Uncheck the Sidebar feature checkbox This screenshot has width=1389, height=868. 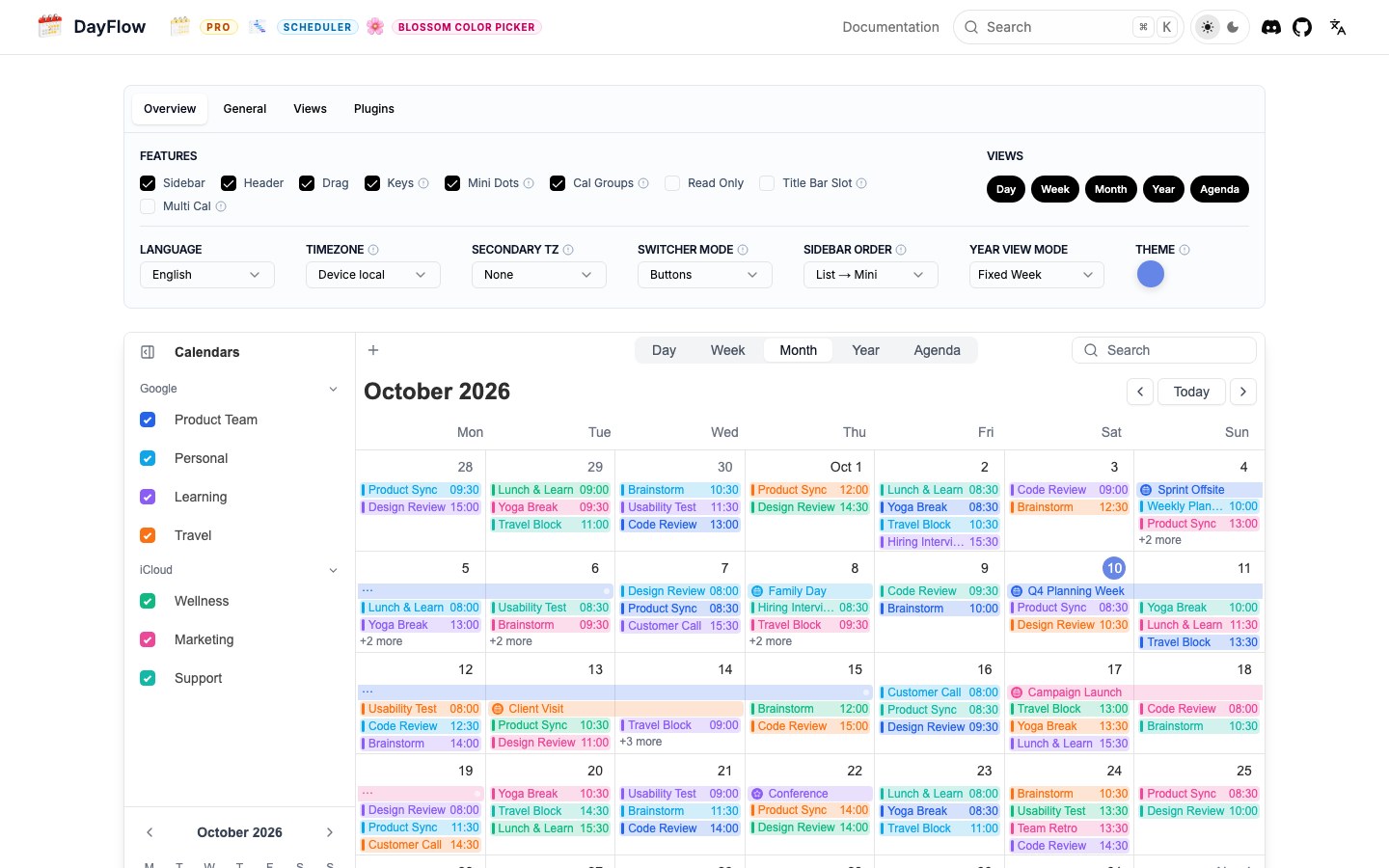pos(148,183)
